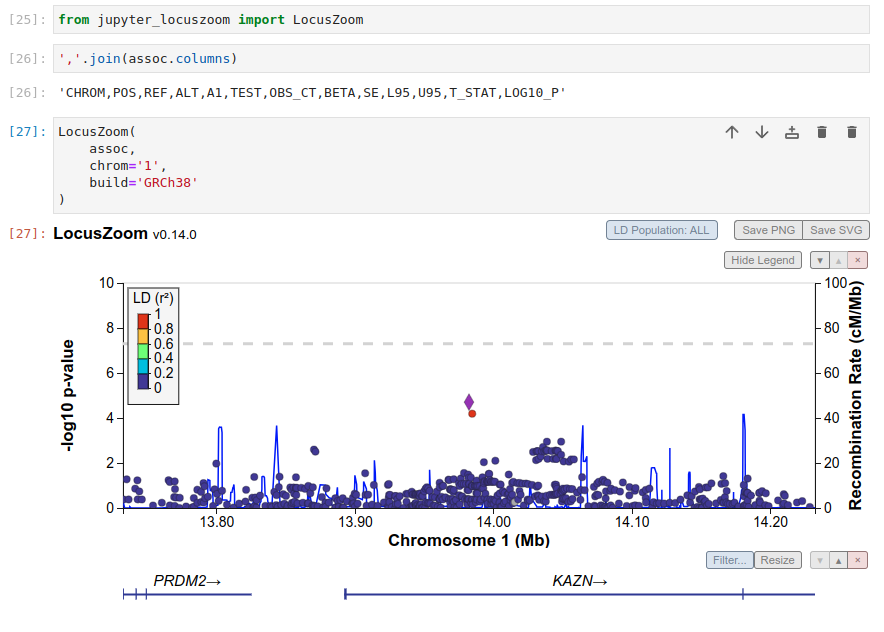Open the Filter... options for genes track
The width and height of the screenshot is (884, 632).
point(729,560)
